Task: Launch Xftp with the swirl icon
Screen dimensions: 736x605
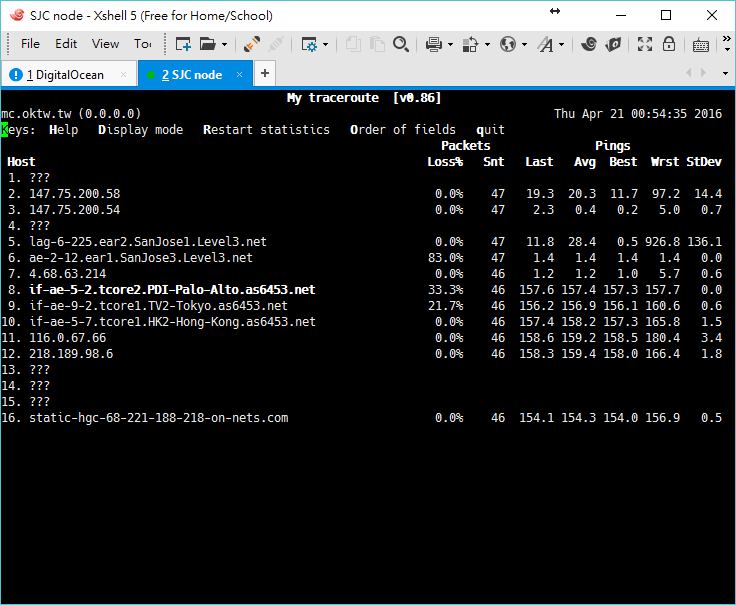Action: 589,45
